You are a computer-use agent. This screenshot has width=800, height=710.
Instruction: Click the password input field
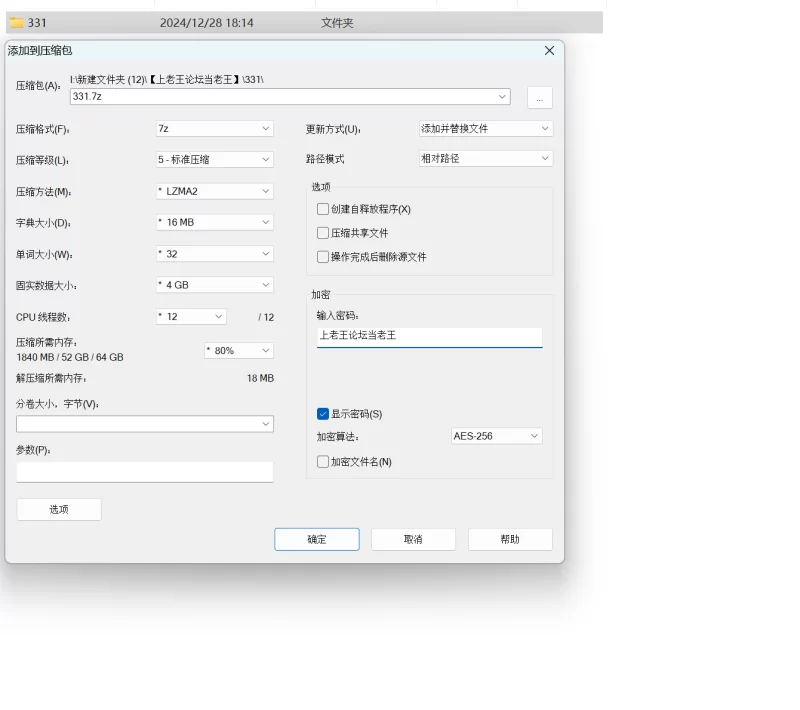(x=430, y=337)
